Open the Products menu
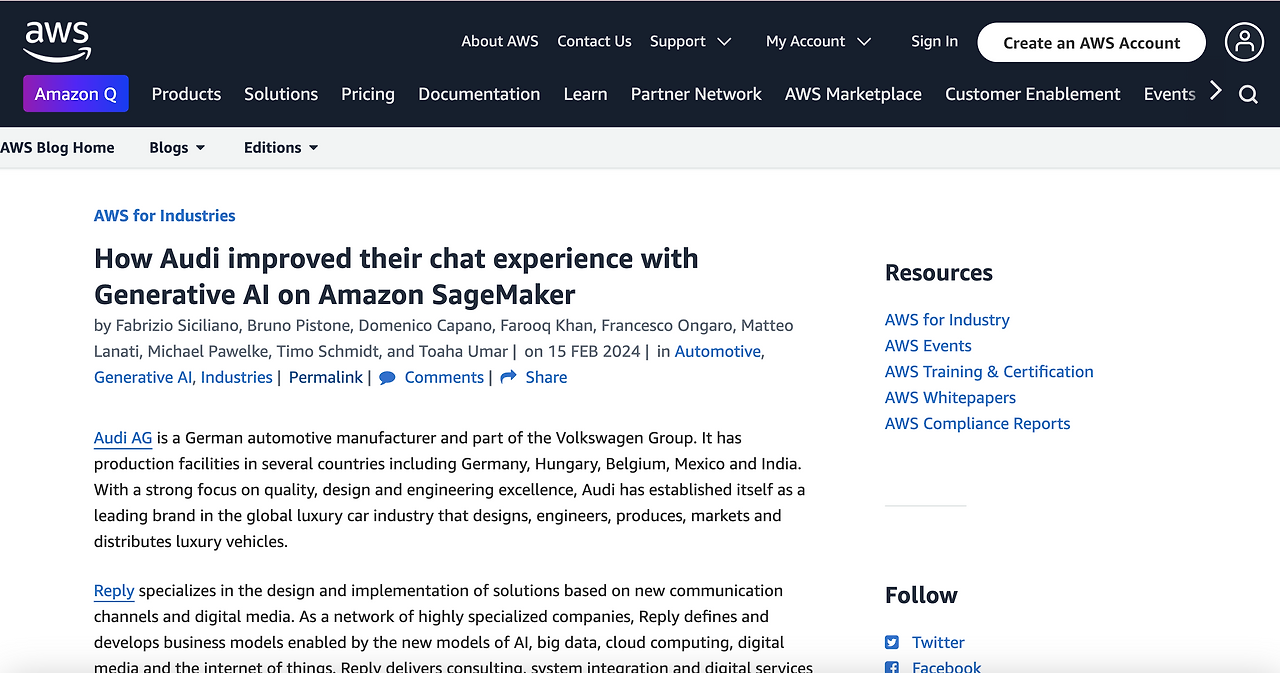The height and width of the screenshot is (673, 1280). click(x=186, y=94)
